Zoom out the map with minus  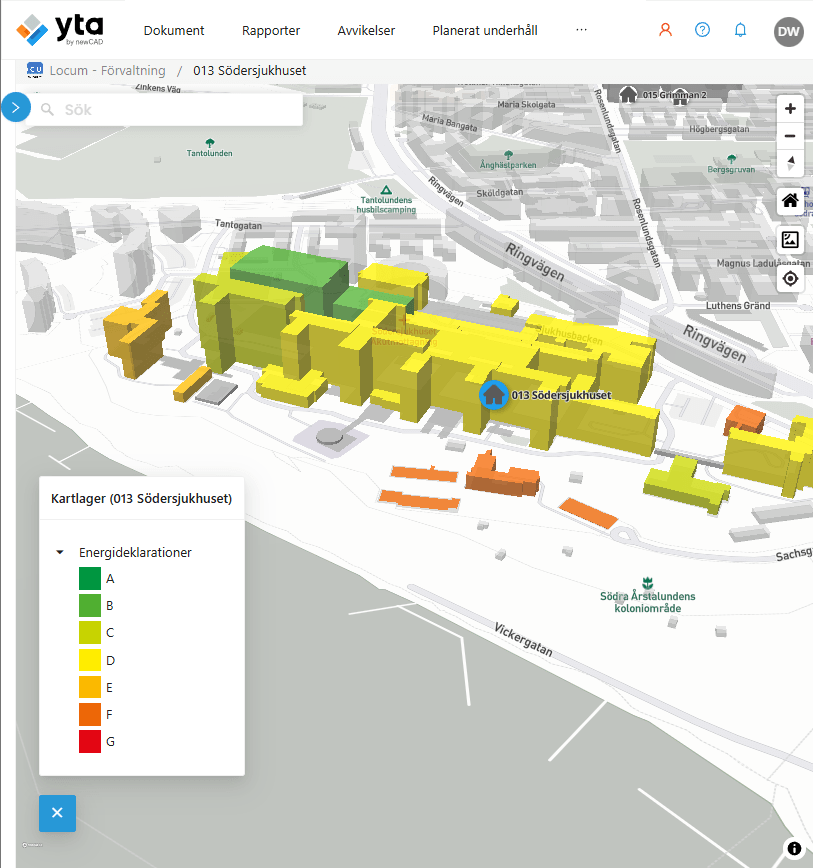coord(790,136)
